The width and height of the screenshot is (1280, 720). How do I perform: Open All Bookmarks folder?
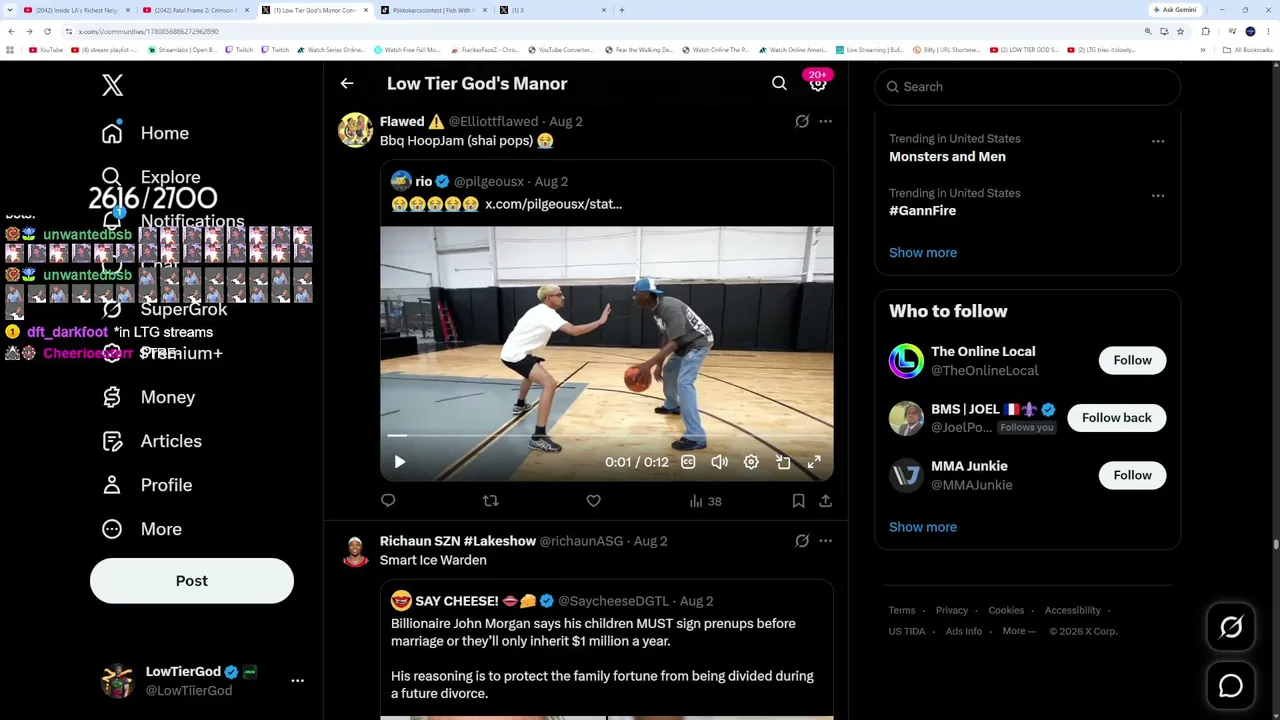click(x=1249, y=50)
